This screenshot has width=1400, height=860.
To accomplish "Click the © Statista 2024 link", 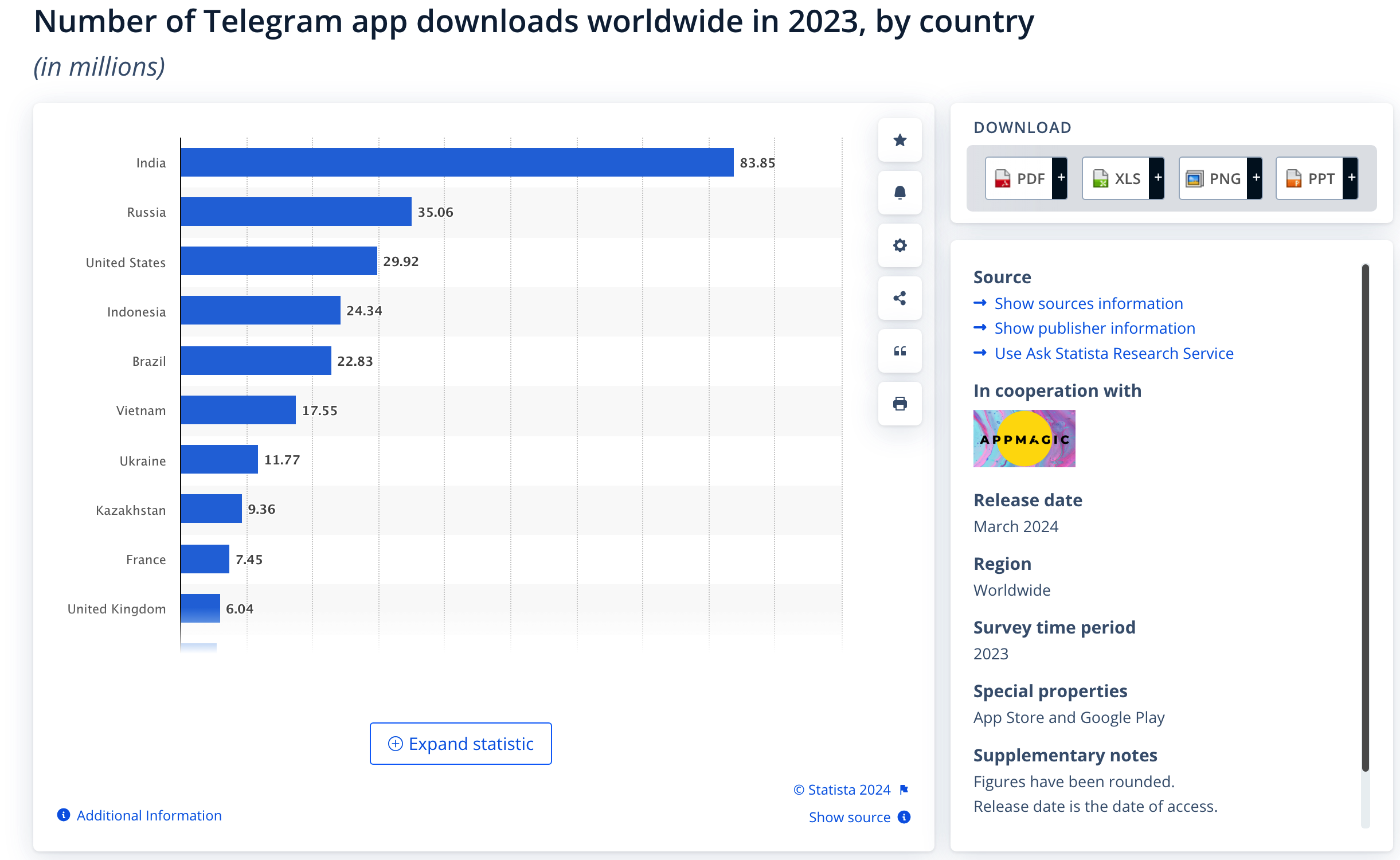I will (842, 789).
